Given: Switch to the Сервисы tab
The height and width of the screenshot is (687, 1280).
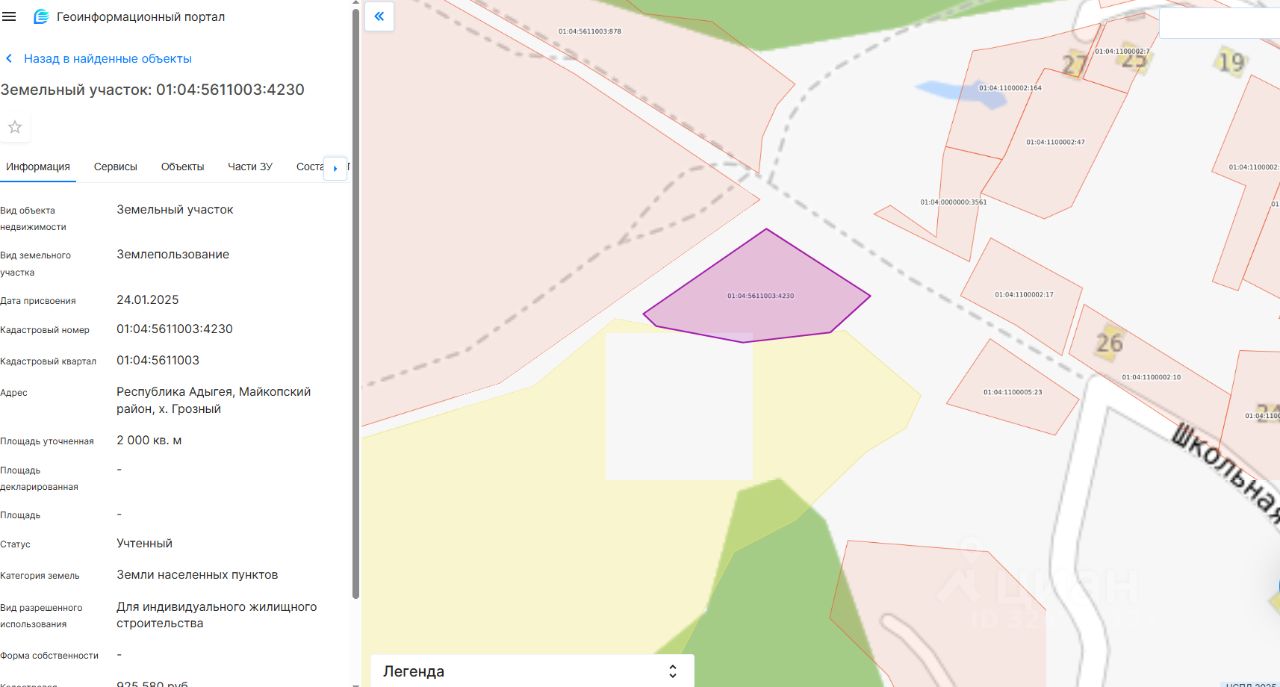Looking at the screenshot, I should tap(116, 167).
